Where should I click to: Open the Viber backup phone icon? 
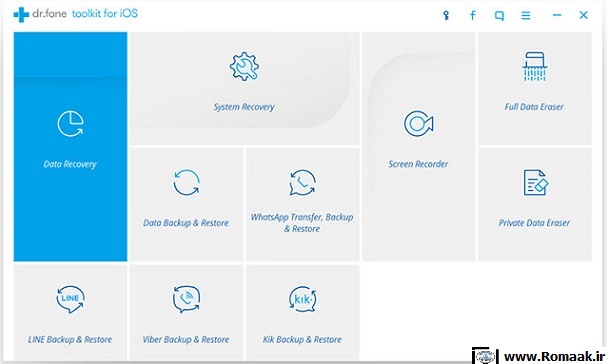186,299
